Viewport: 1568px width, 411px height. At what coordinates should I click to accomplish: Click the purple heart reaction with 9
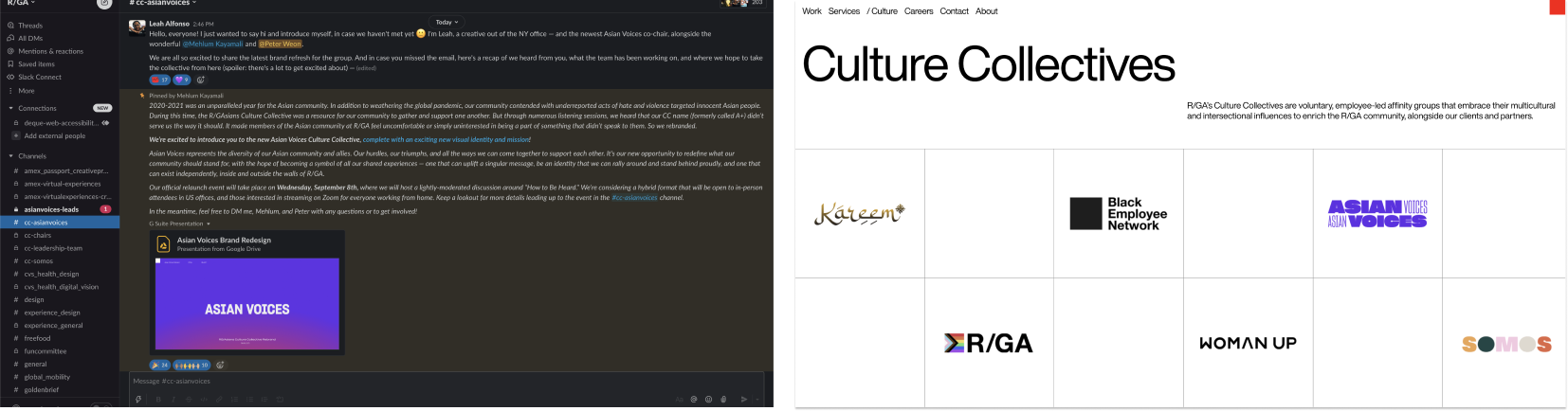(x=182, y=80)
